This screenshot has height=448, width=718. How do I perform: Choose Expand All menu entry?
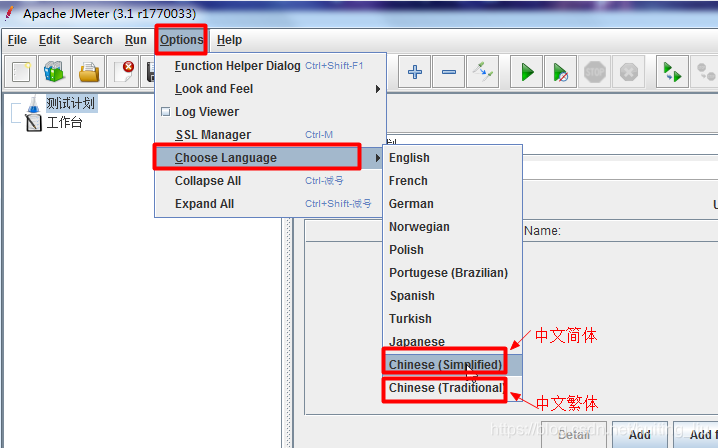[x=270, y=203]
